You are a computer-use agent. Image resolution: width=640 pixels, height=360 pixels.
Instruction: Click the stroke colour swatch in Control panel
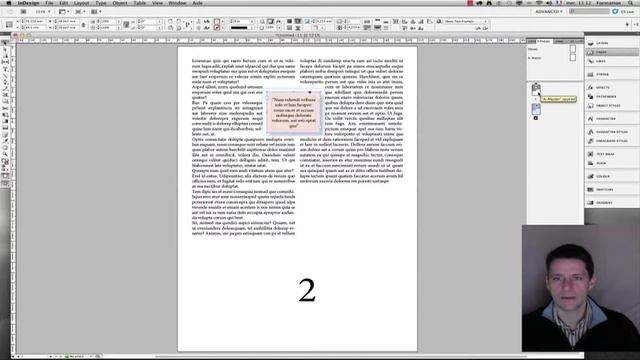point(217,28)
